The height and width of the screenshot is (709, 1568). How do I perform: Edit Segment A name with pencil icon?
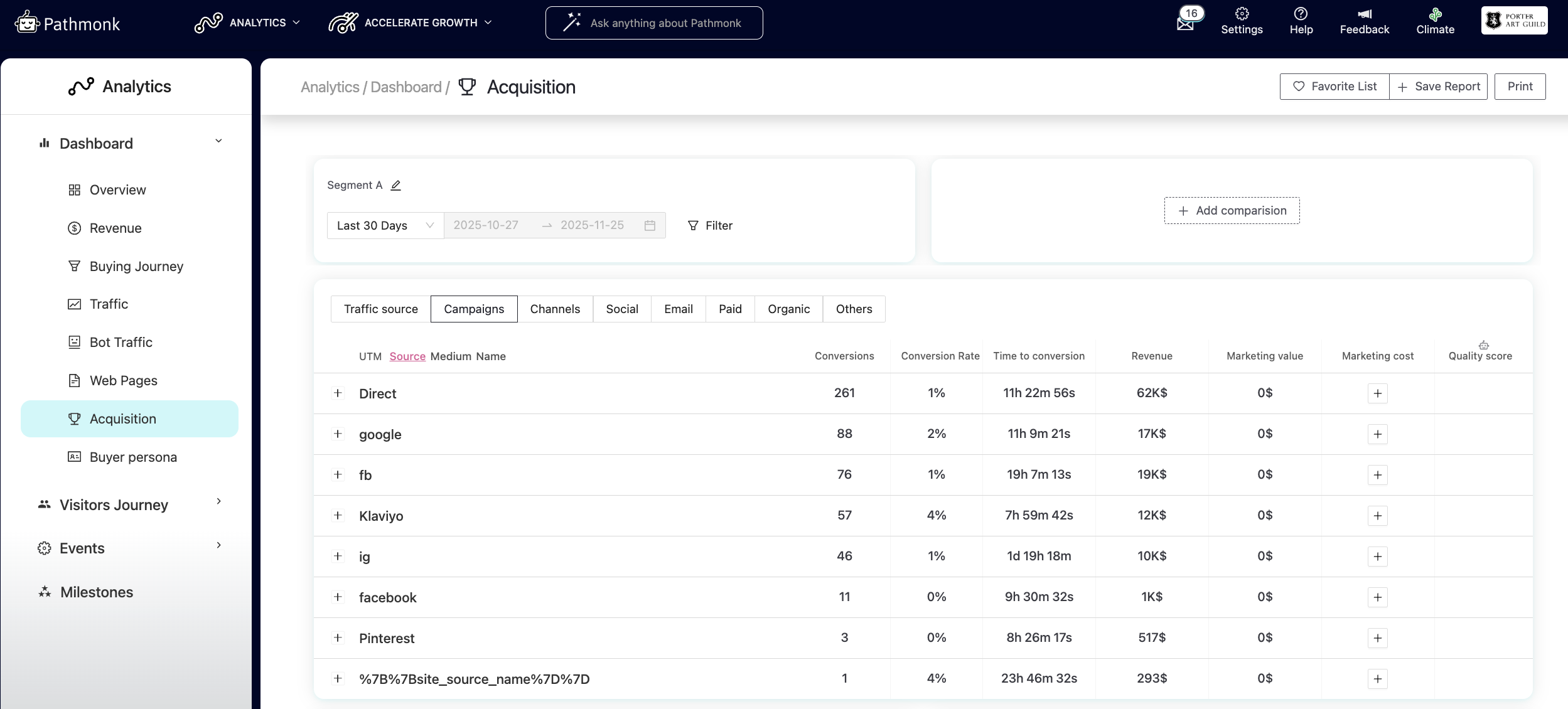tap(396, 185)
